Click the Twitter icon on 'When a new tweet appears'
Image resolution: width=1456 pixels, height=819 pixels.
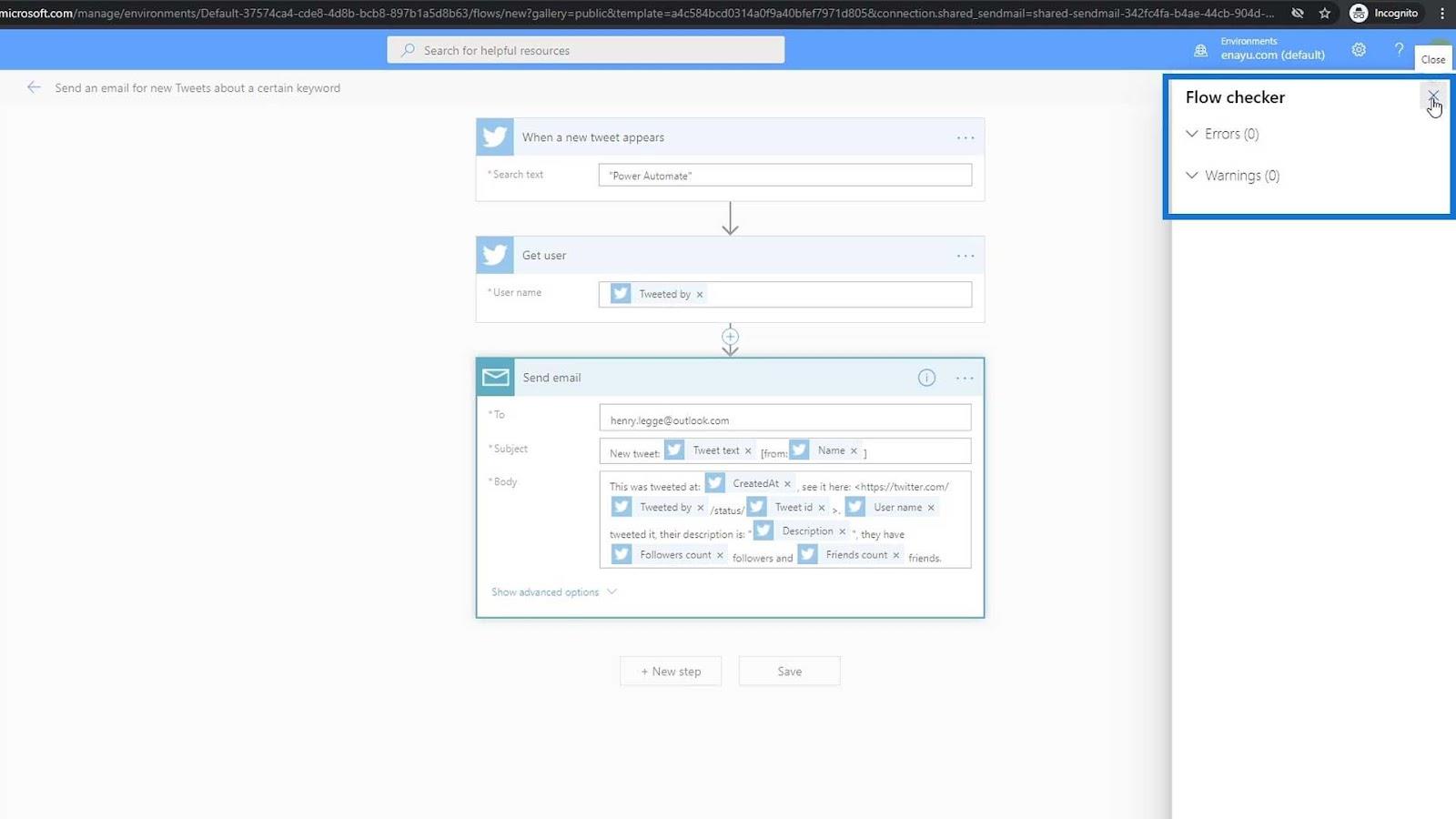pos(495,137)
